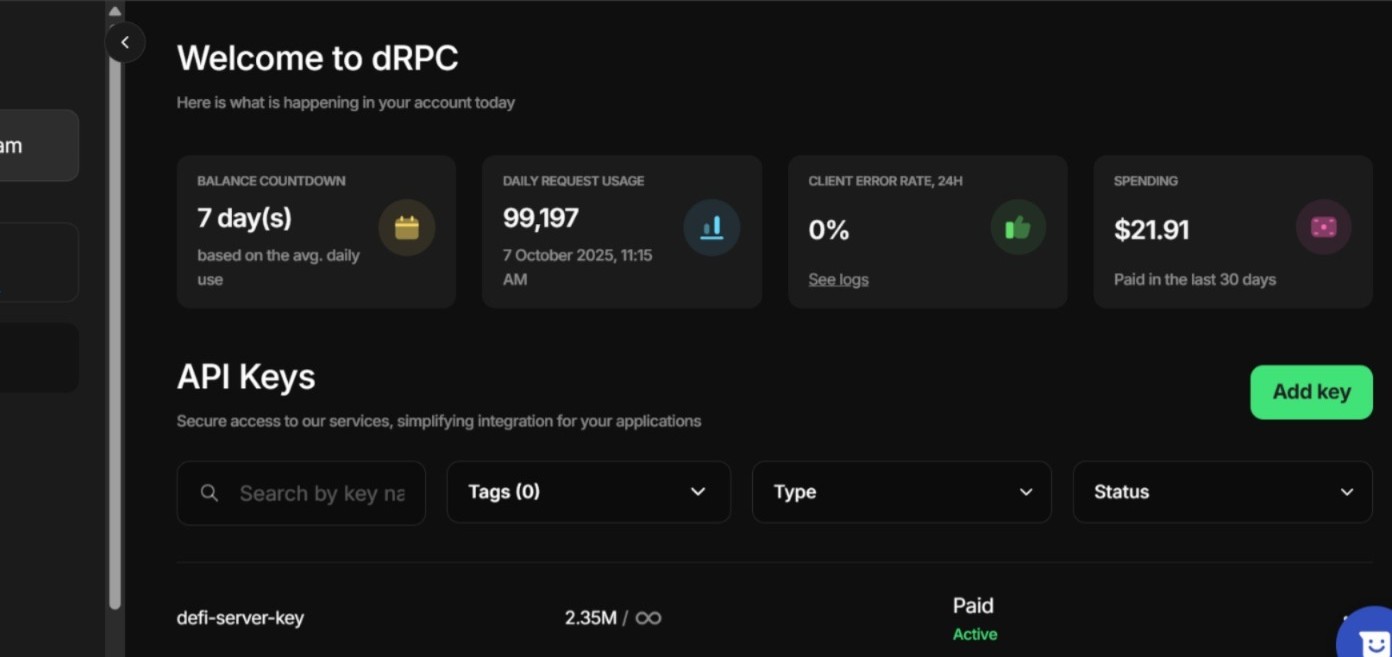
Task: Open the Status filter dropdown
Action: coord(1222,492)
